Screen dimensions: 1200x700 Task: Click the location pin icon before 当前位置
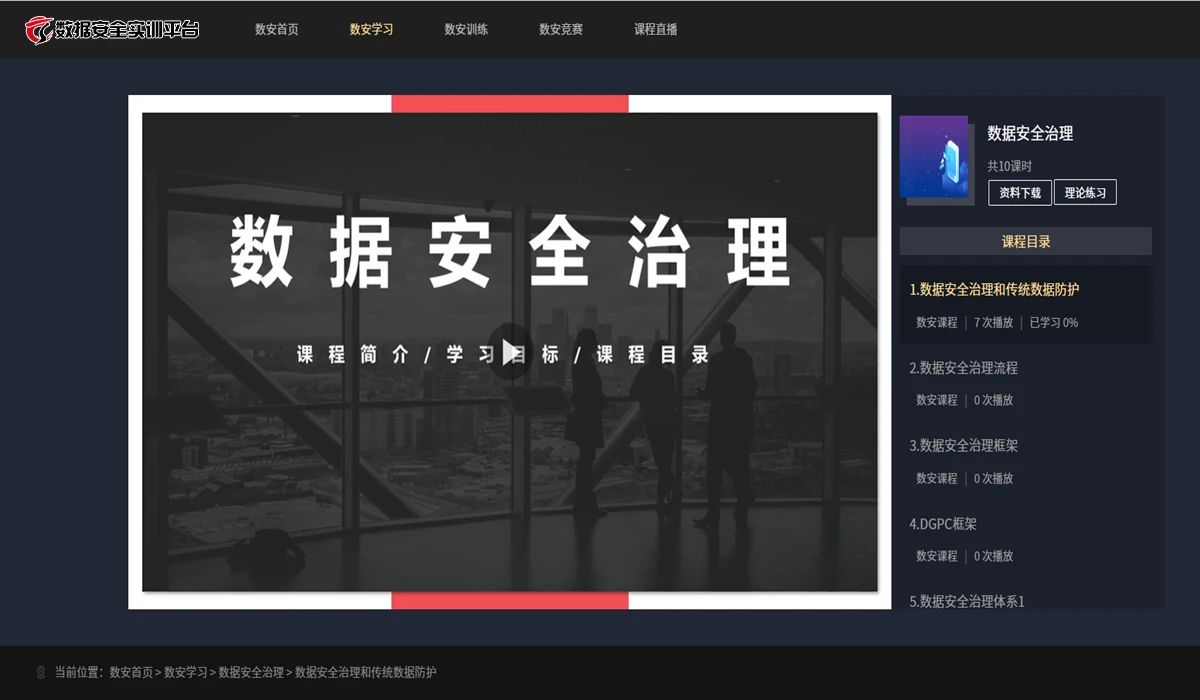(x=41, y=672)
